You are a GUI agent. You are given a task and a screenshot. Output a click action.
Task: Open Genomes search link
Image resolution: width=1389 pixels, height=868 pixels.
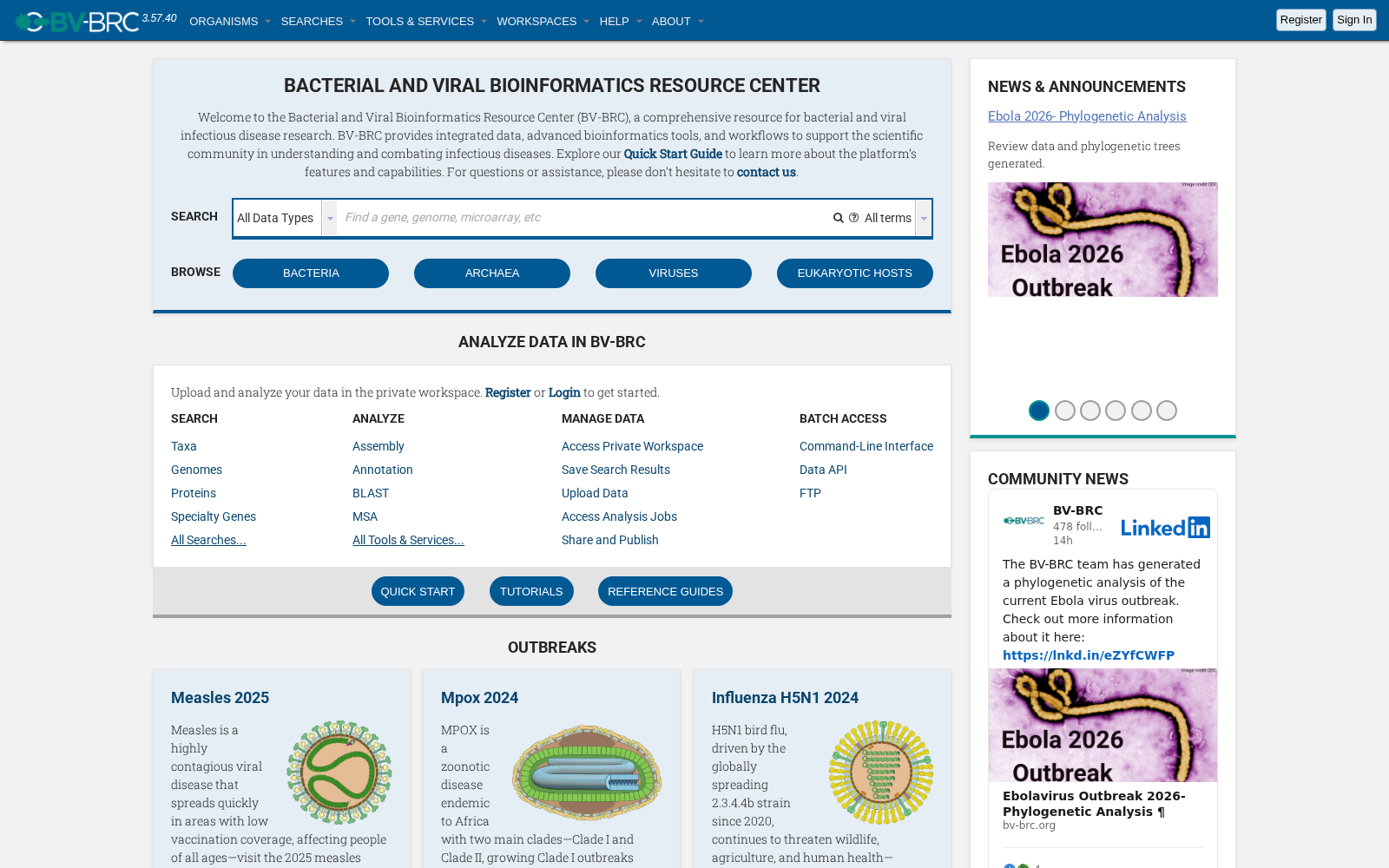click(x=196, y=470)
